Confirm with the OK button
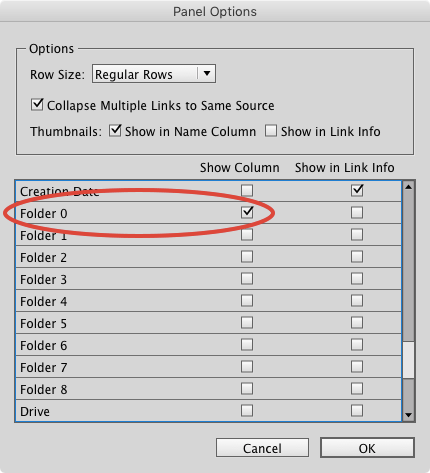The height and width of the screenshot is (473, 430). (x=367, y=448)
